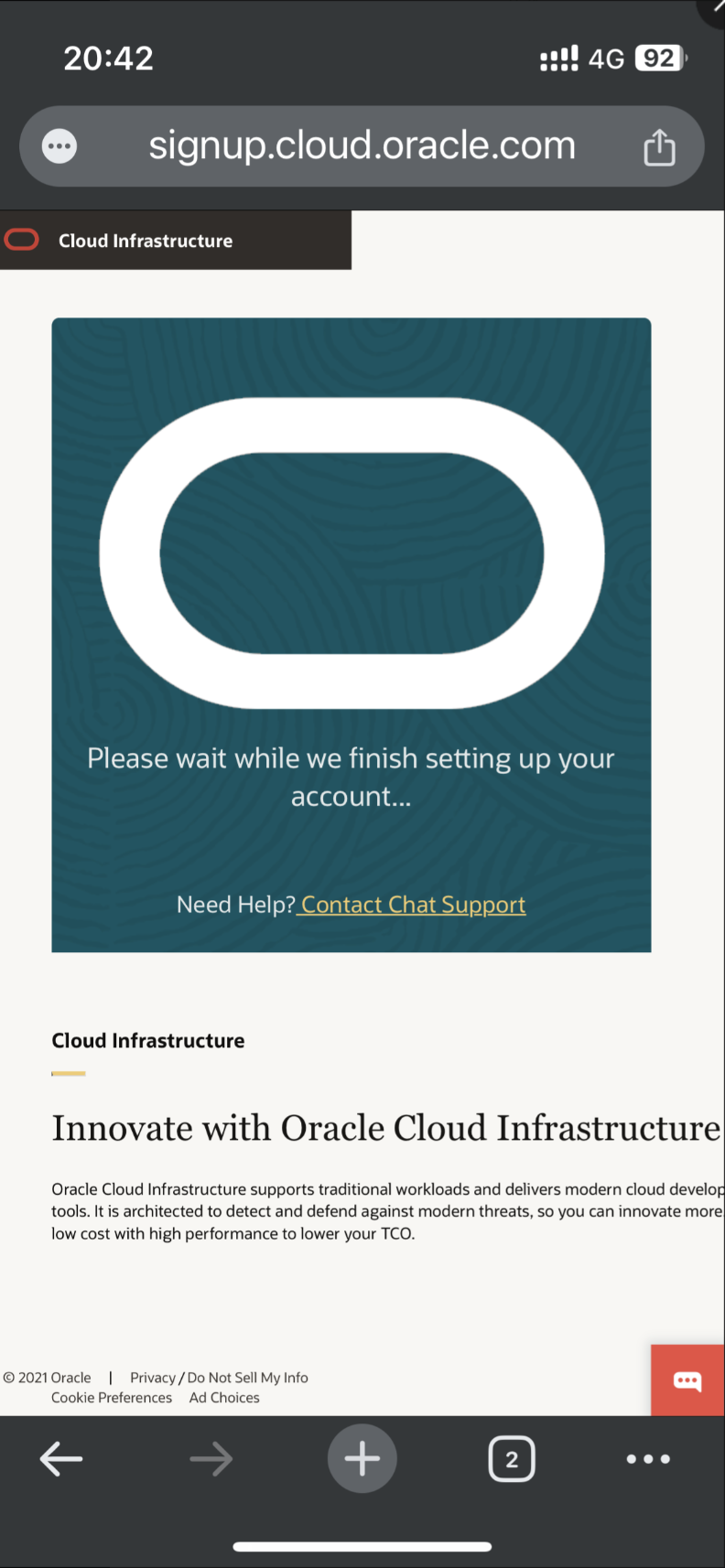Image resolution: width=725 pixels, height=1568 pixels.
Task: Open the Privacy link in footer
Action: [152, 1378]
